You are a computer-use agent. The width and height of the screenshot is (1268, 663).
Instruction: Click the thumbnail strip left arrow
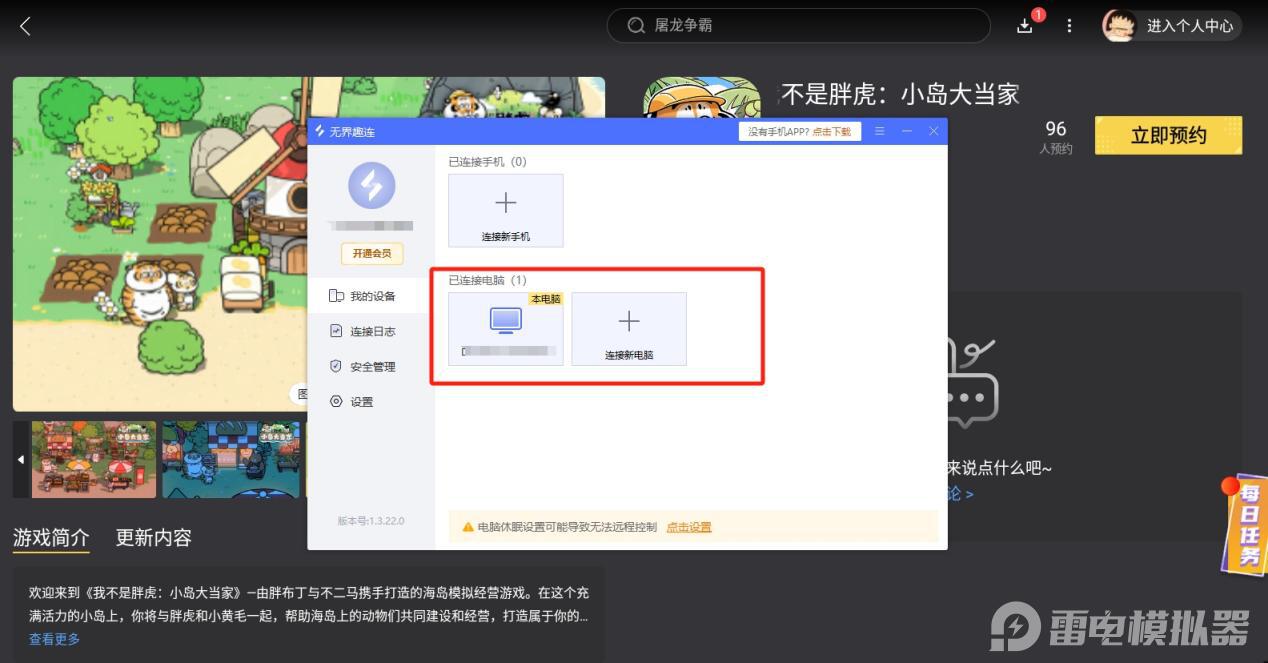tap(21, 459)
